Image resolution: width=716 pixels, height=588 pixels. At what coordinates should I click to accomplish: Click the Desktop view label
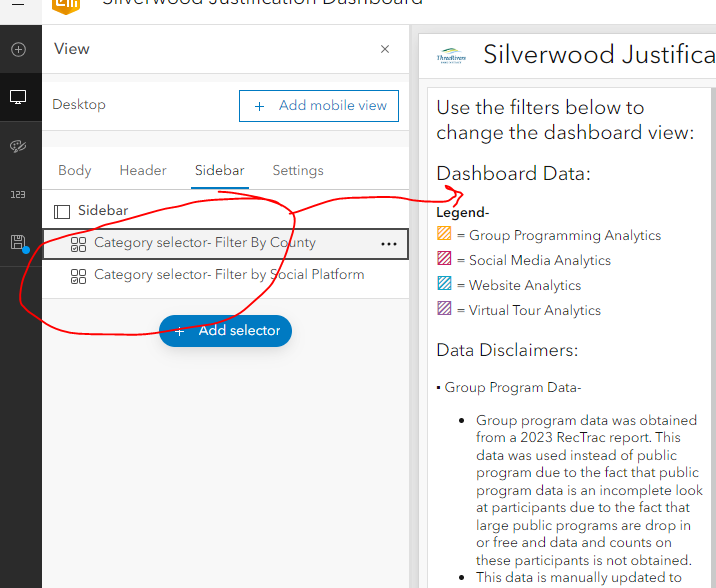(x=79, y=105)
